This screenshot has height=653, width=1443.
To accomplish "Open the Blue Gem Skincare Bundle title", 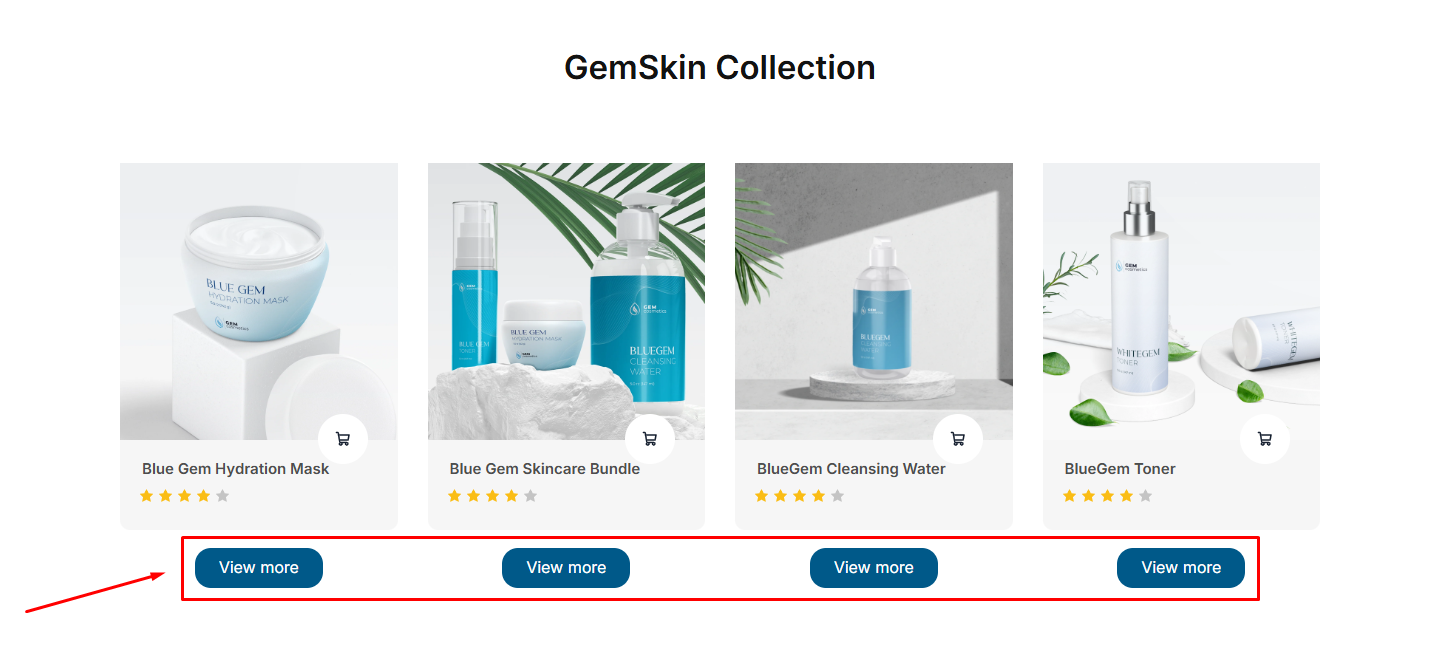I will coord(545,469).
